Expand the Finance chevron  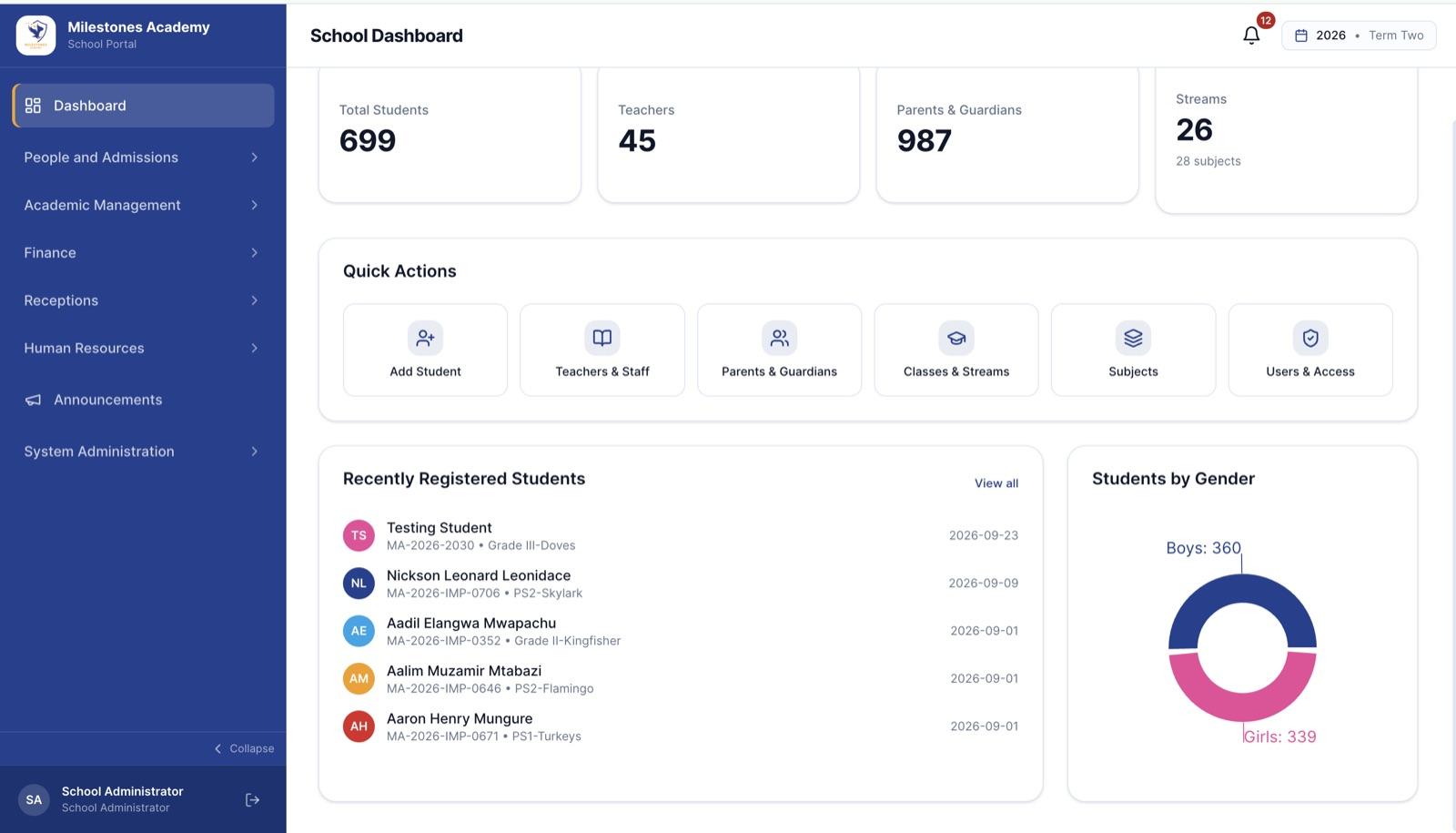coord(255,253)
